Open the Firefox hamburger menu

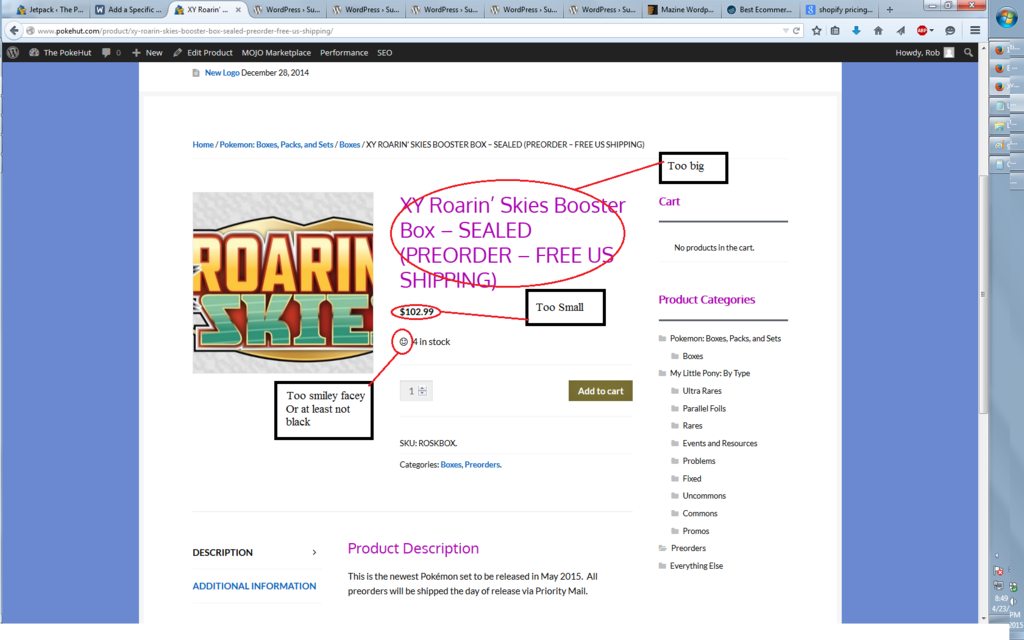tap(975, 30)
